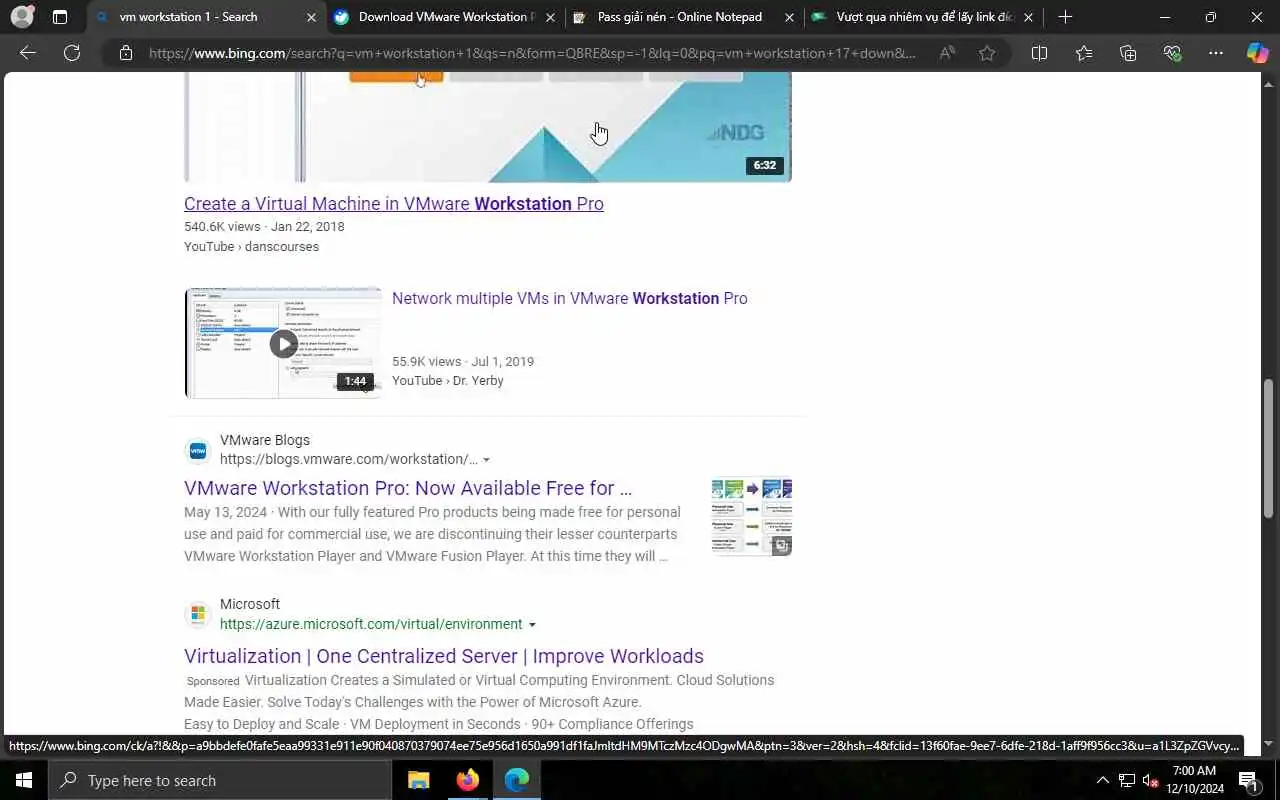Open VMware Workstation Pro Now Available Free link
This screenshot has height=800, width=1280.
[x=408, y=488]
